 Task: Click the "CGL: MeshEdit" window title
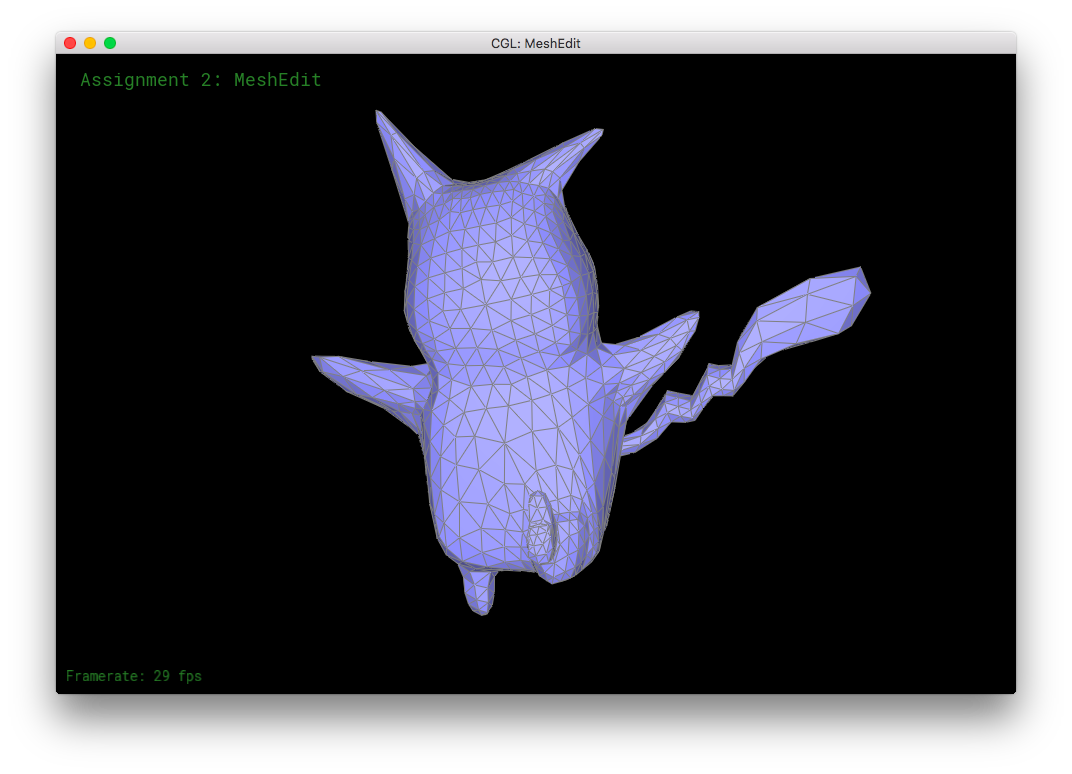point(535,43)
